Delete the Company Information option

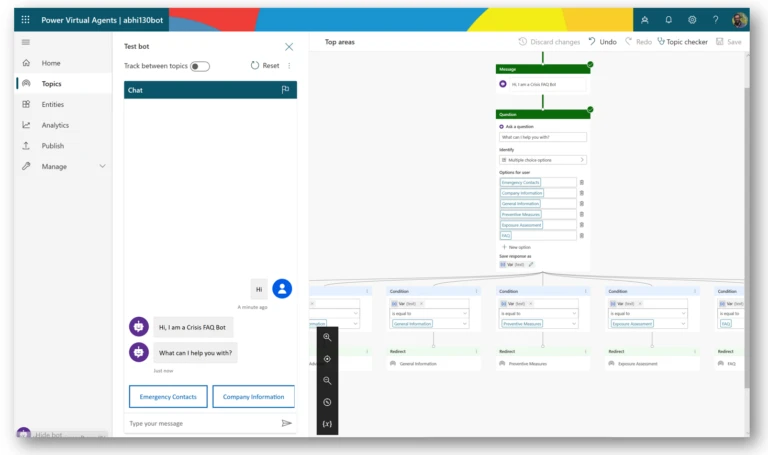pos(581,193)
